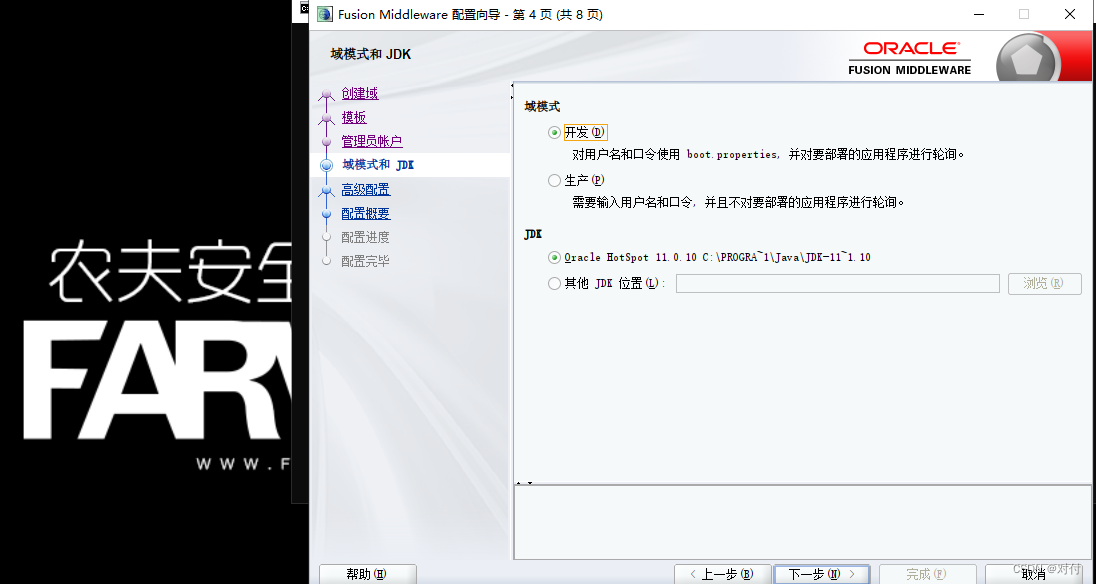The height and width of the screenshot is (584, 1096).
Task: Close the Fusion Middleware wizard window
Action: [x=1070, y=14]
